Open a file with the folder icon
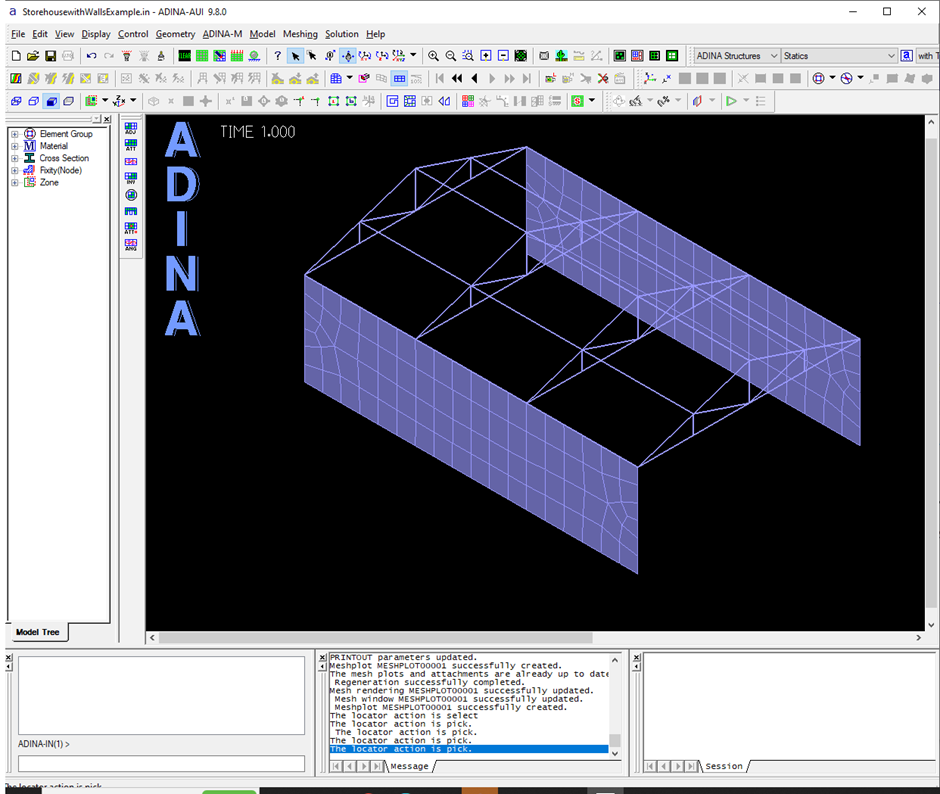940x794 pixels. 33,56
